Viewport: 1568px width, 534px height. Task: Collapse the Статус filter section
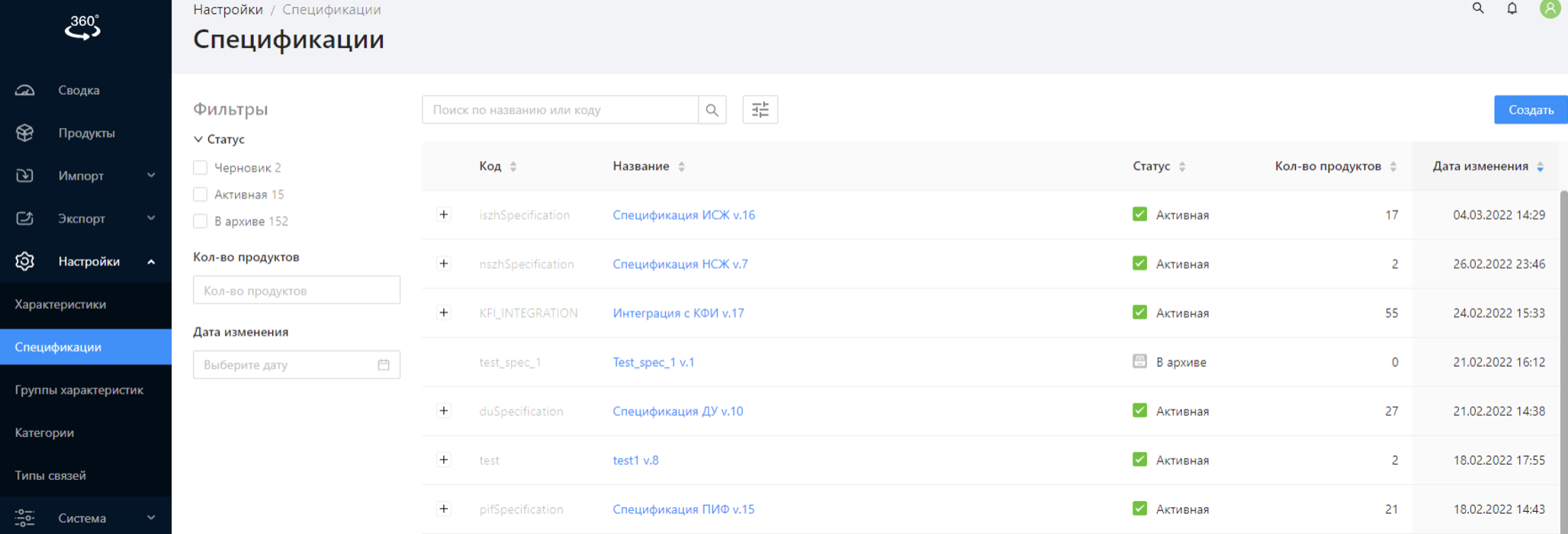tap(198, 140)
